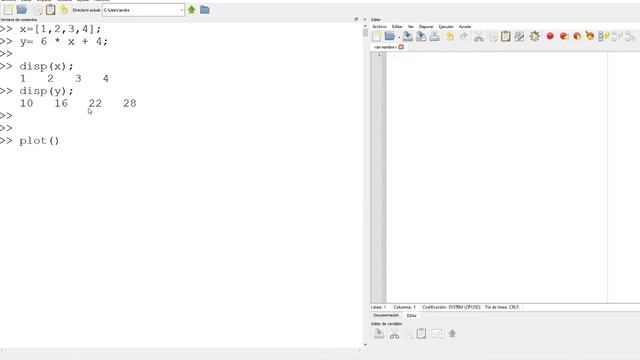Save file icon in Editor toolbar
The width and height of the screenshot is (640, 360).
coord(407,37)
